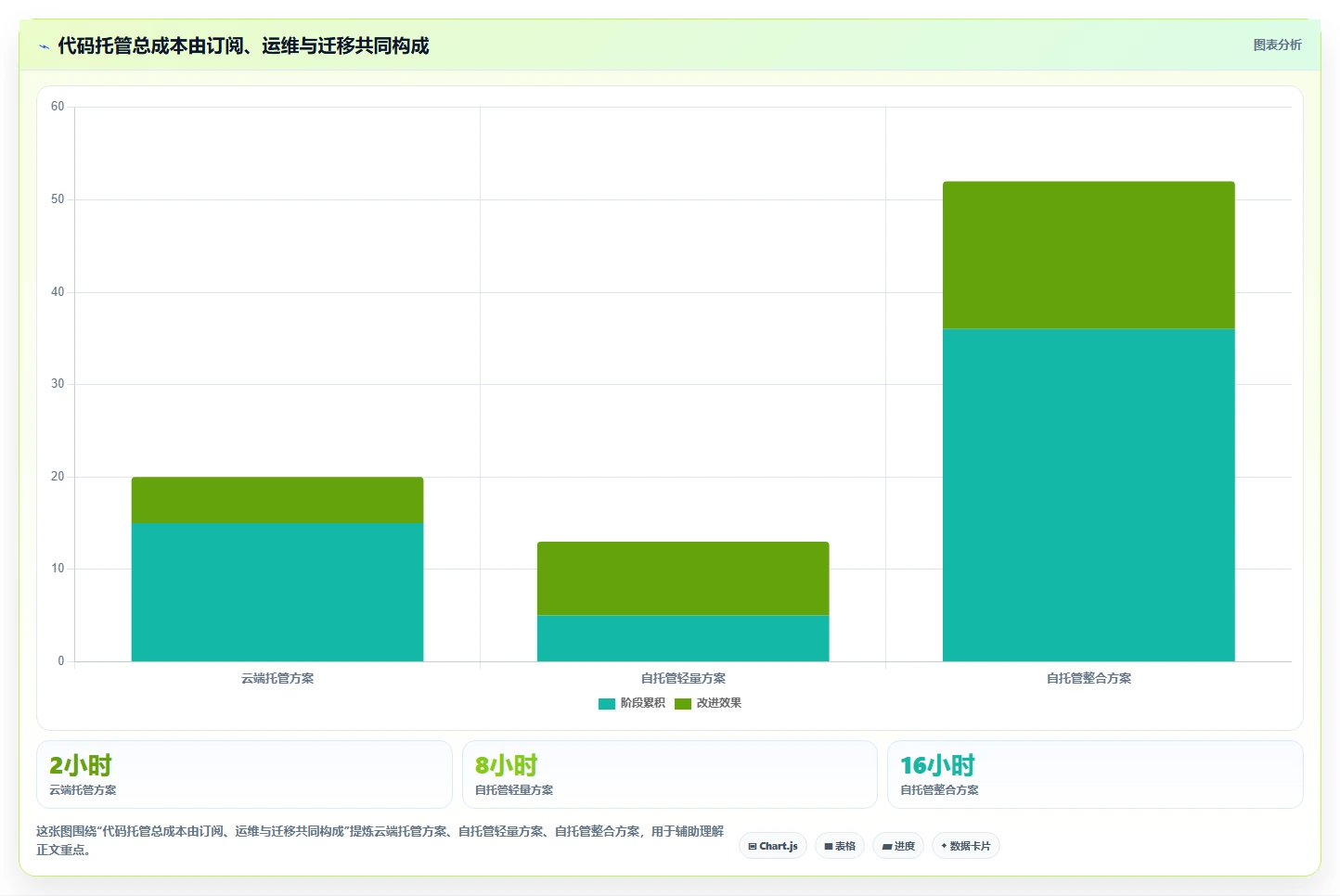Click the teal 阶段累积 legend color box
Image resolution: width=1340 pixels, height=896 pixels.
(x=607, y=703)
